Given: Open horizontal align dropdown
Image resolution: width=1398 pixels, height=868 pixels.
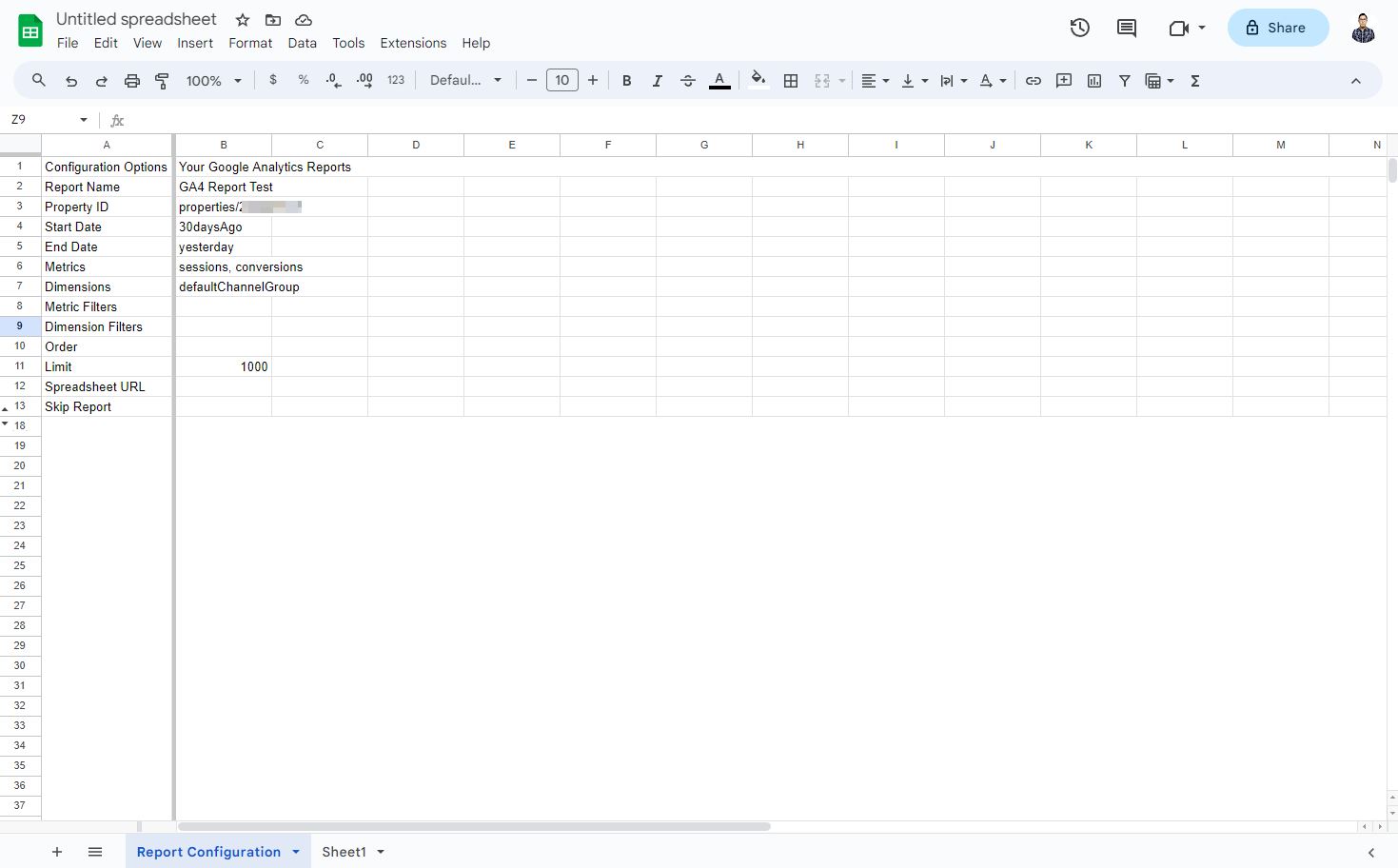Looking at the screenshot, I should (x=875, y=81).
